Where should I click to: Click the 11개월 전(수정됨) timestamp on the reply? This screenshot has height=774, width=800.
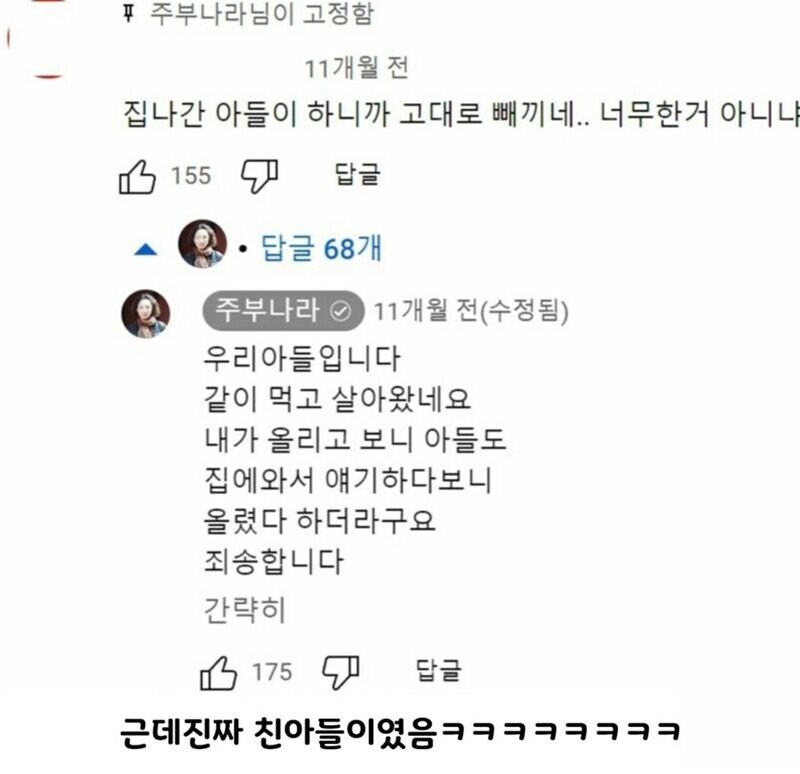click(x=471, y=311)
